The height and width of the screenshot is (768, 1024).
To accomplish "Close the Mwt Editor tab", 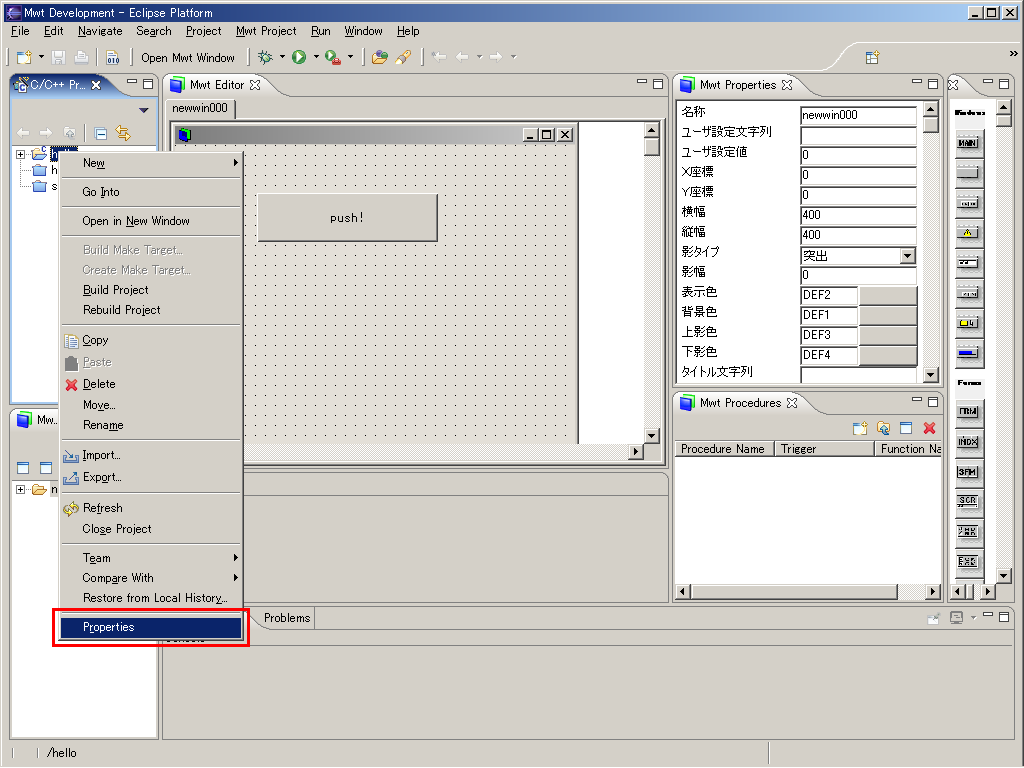I will 255,85.
